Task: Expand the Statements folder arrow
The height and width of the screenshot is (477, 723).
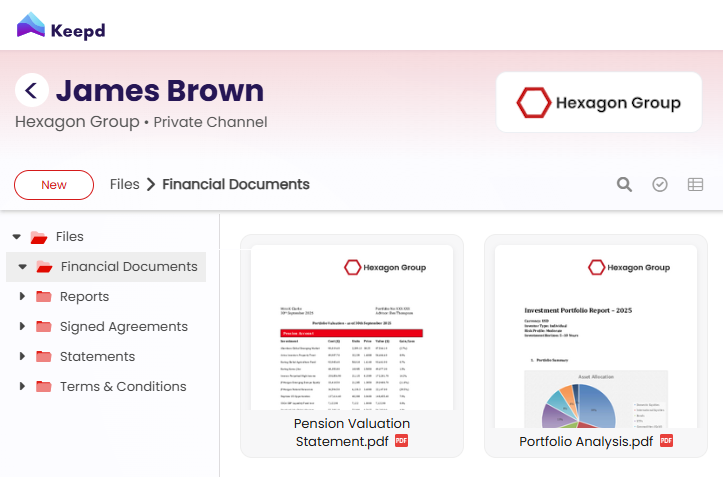Action: point(22,356)
